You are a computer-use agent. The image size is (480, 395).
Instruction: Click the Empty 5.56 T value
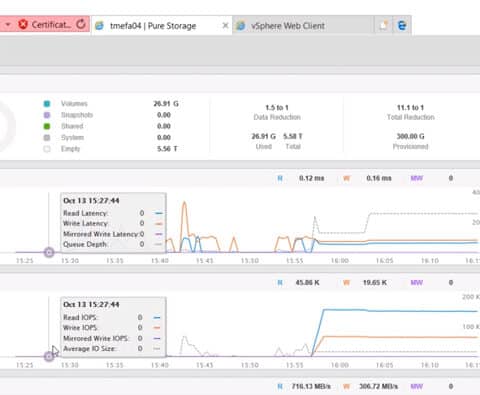tap(167, 149)
